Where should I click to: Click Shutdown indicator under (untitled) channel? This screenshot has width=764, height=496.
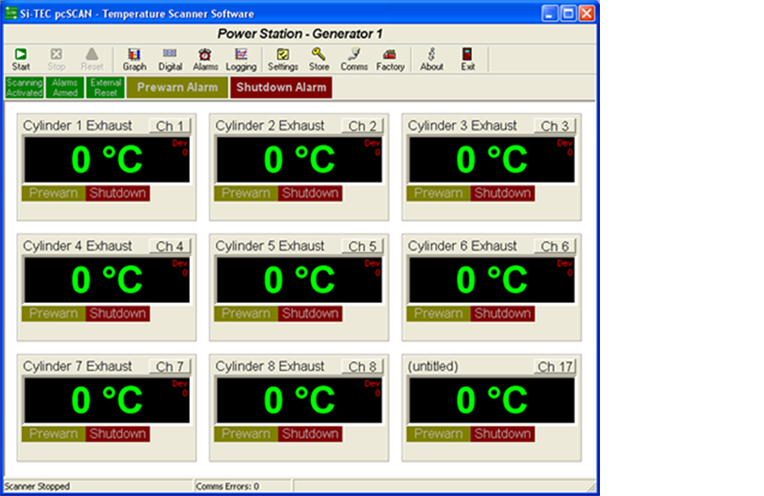click(x=502, y=434)
